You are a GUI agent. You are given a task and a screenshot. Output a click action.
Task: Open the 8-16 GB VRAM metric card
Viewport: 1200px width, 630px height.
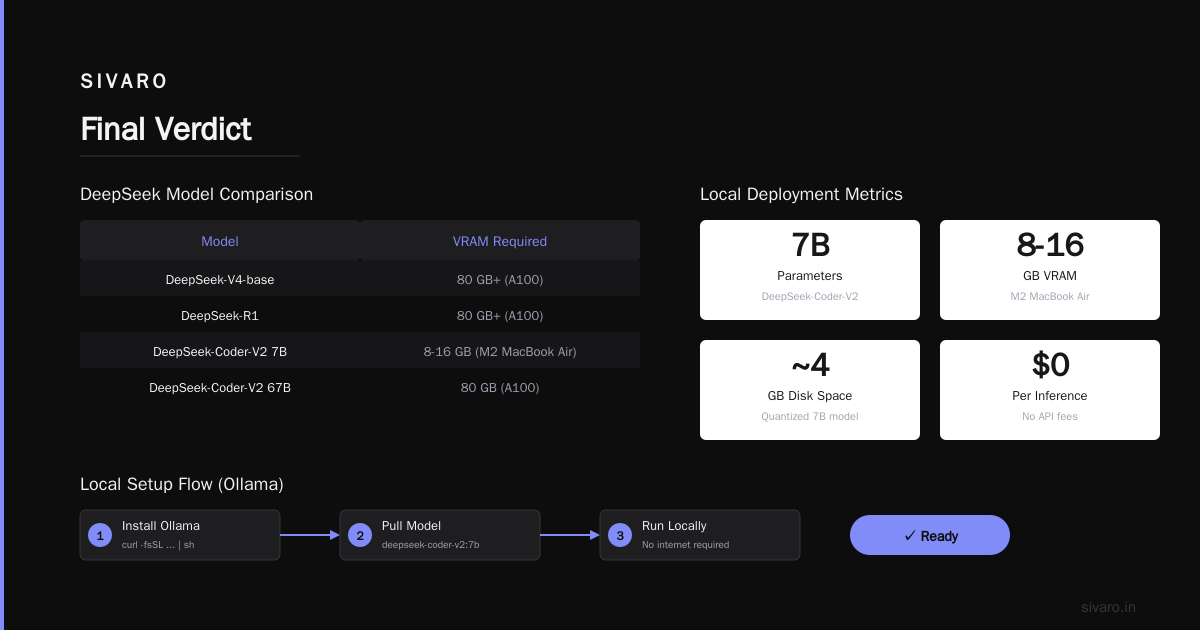pyautogui.click(x=1050, y=270)
